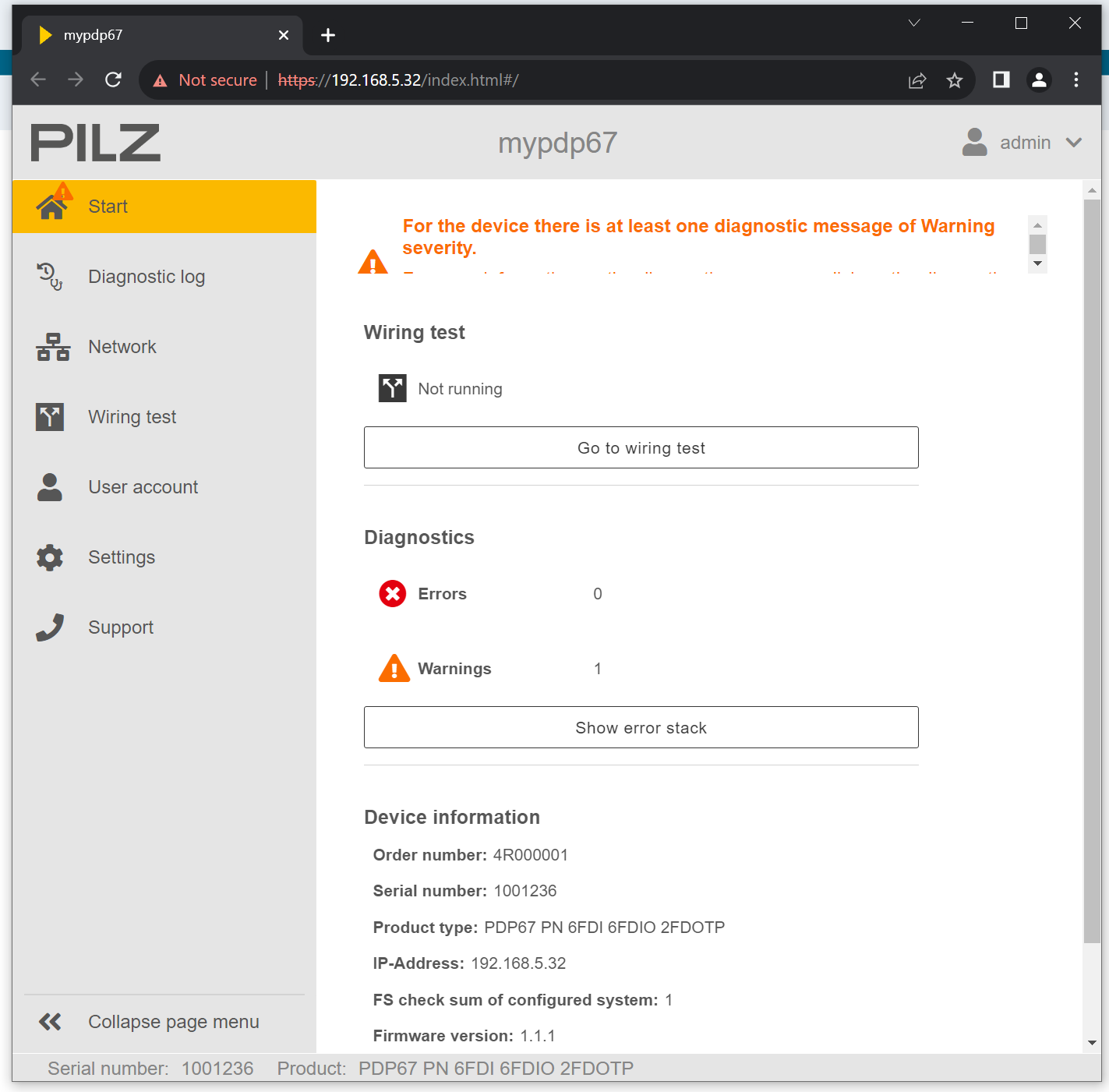Click the Product type PDP67 PN value
1109x1092 pixels.
click(605, 928)
